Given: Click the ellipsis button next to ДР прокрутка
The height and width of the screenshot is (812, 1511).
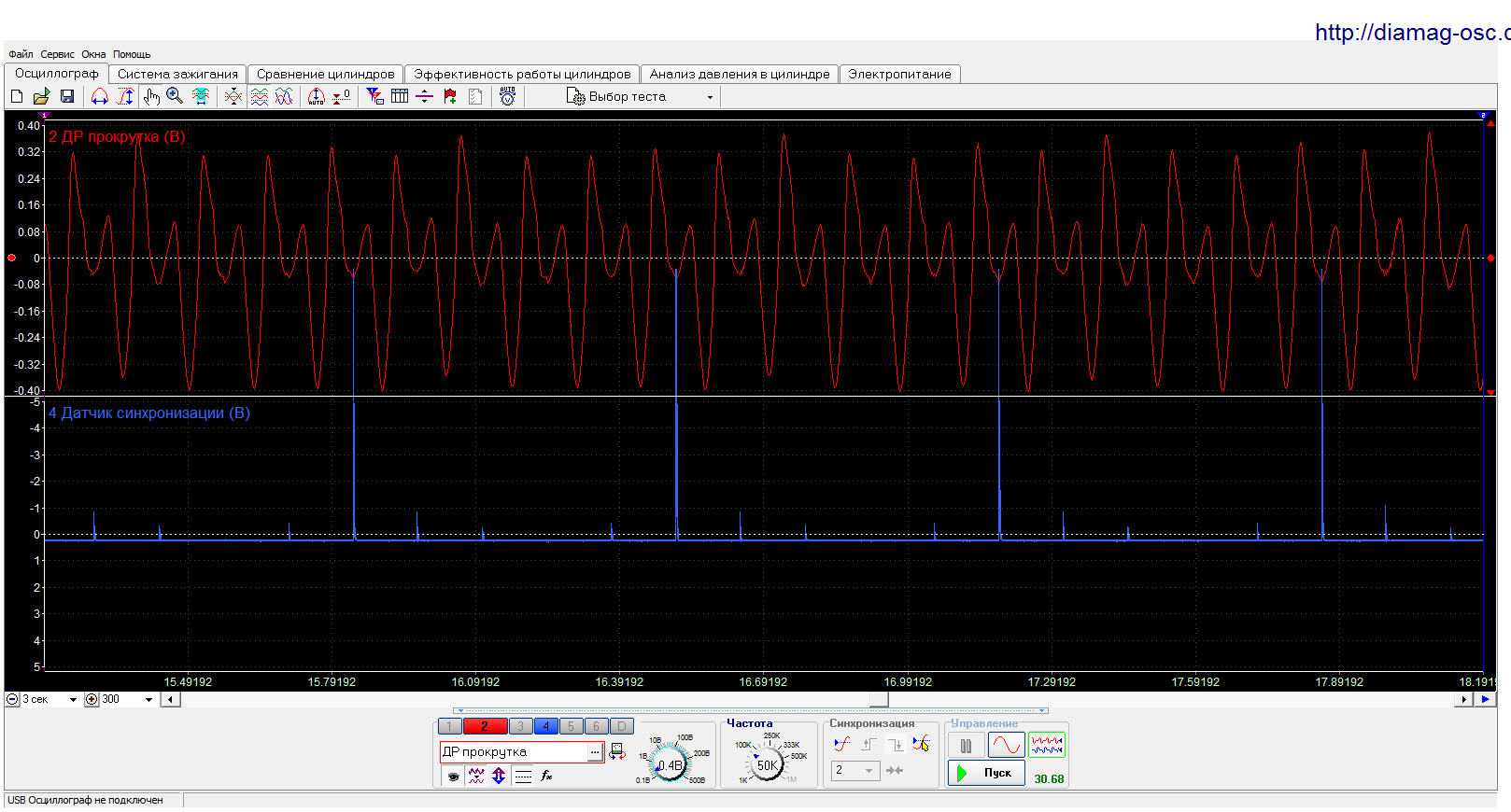Looking at the screenshot, I should pyautogui.click(x=595, y=752).
